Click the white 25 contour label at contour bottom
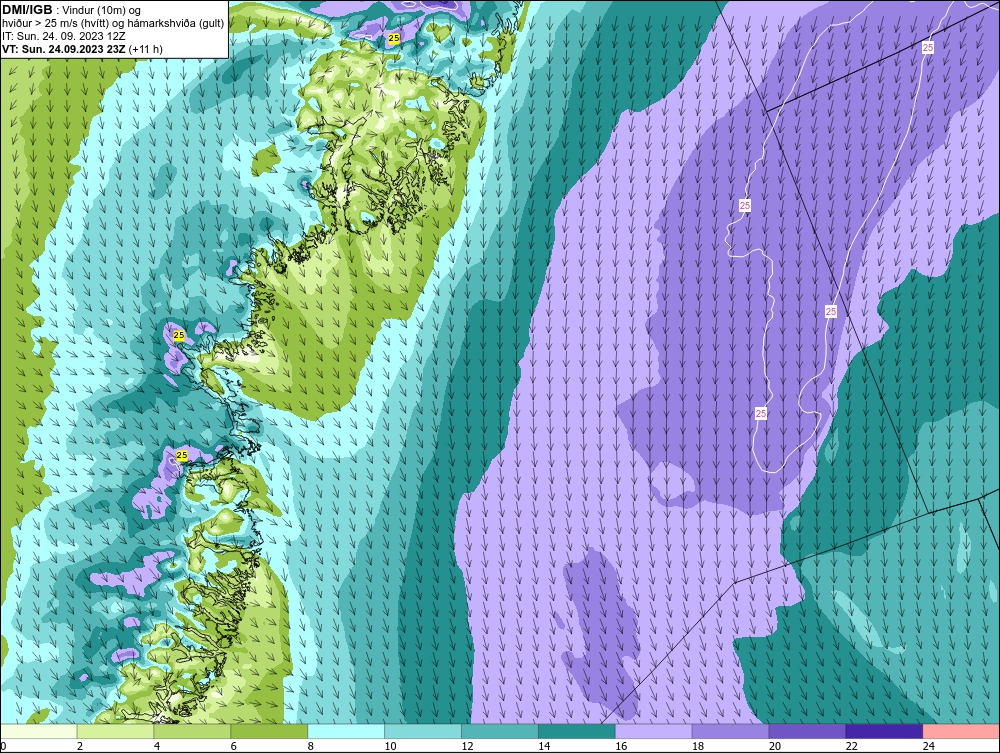The width and height of the screenshot is (1000, 753). coord(761,413)
